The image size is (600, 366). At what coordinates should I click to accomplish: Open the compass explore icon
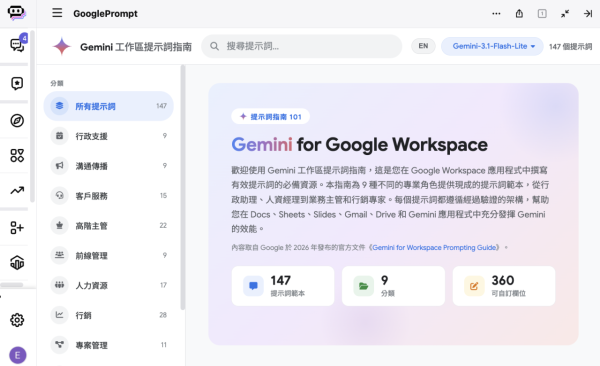pyautogui.click(x=17, y=121)
